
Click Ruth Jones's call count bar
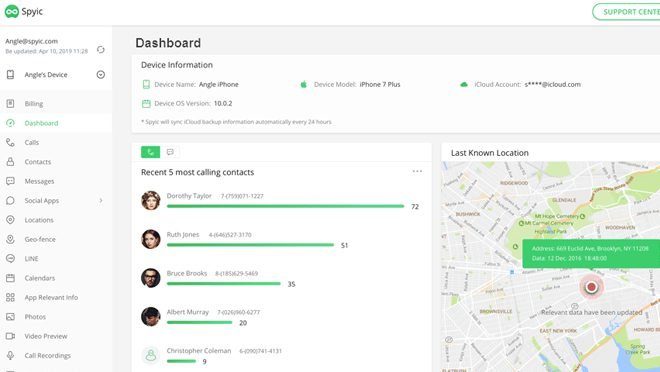click(x=250, y=245)
